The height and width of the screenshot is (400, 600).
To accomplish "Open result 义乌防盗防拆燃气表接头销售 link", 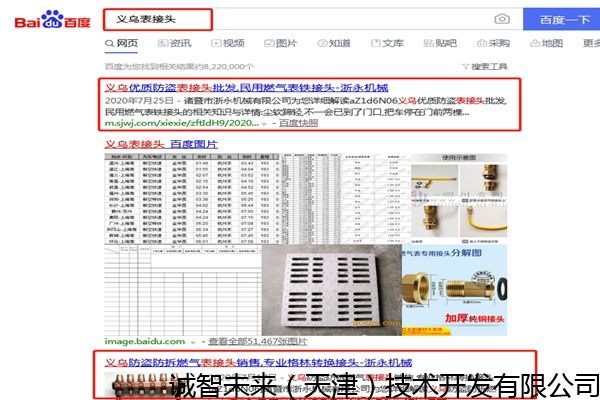I will tap(258, 362).
